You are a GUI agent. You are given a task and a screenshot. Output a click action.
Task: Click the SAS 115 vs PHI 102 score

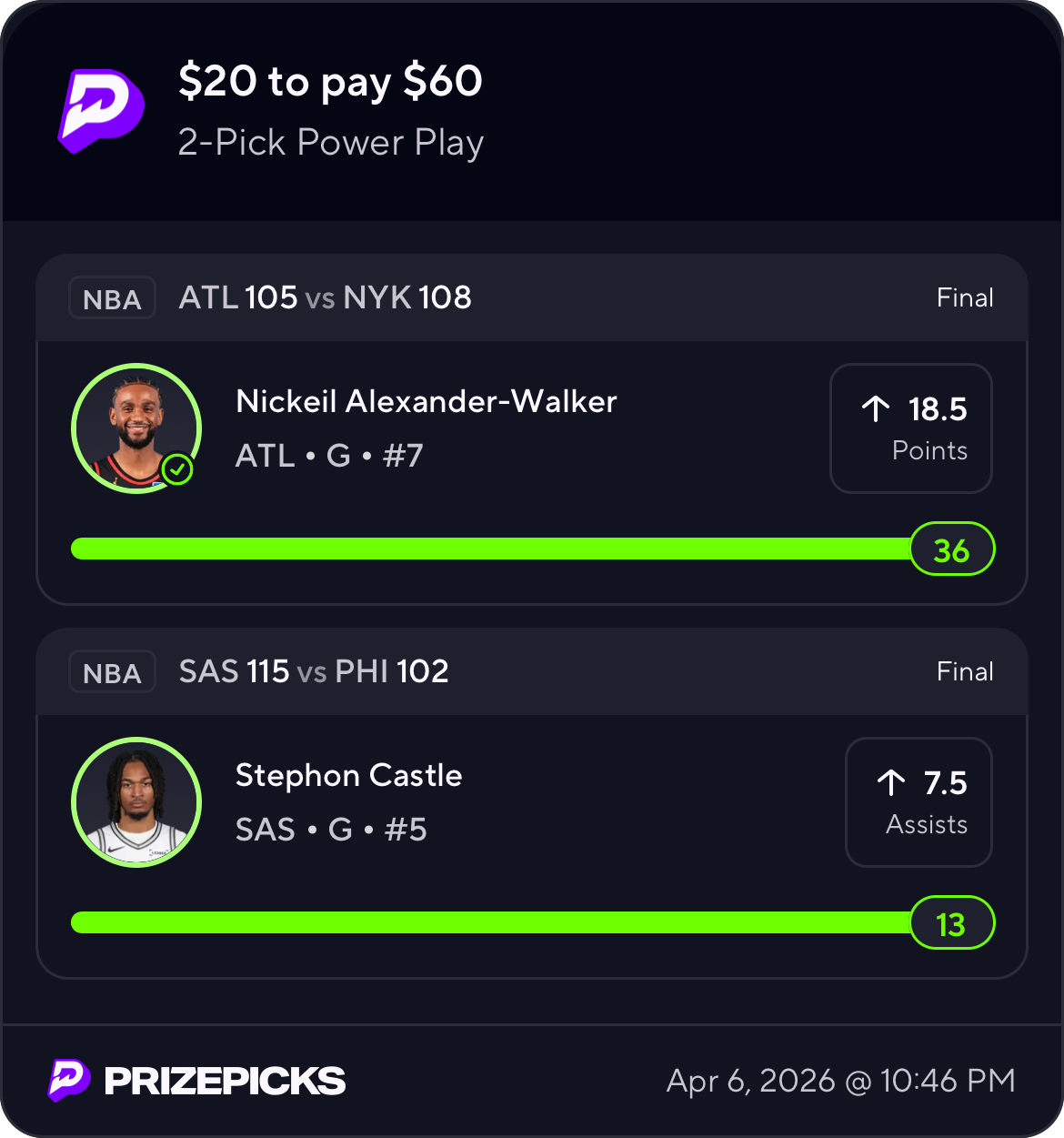click(x=314, y=671)
